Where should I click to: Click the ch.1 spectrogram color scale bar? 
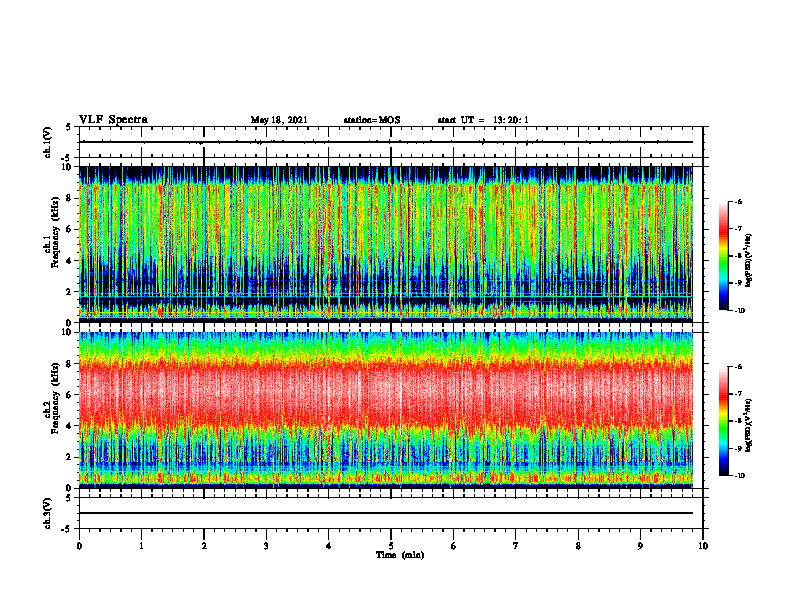point(723,256)
